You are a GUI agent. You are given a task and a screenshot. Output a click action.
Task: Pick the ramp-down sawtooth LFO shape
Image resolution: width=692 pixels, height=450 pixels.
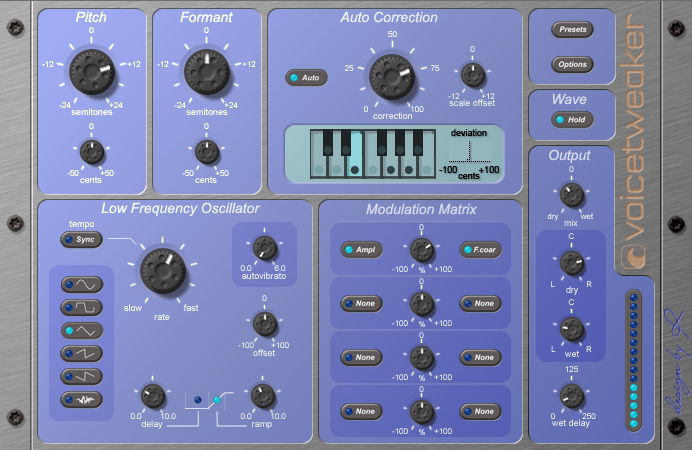pyautogui.click(x=82, y=376)
